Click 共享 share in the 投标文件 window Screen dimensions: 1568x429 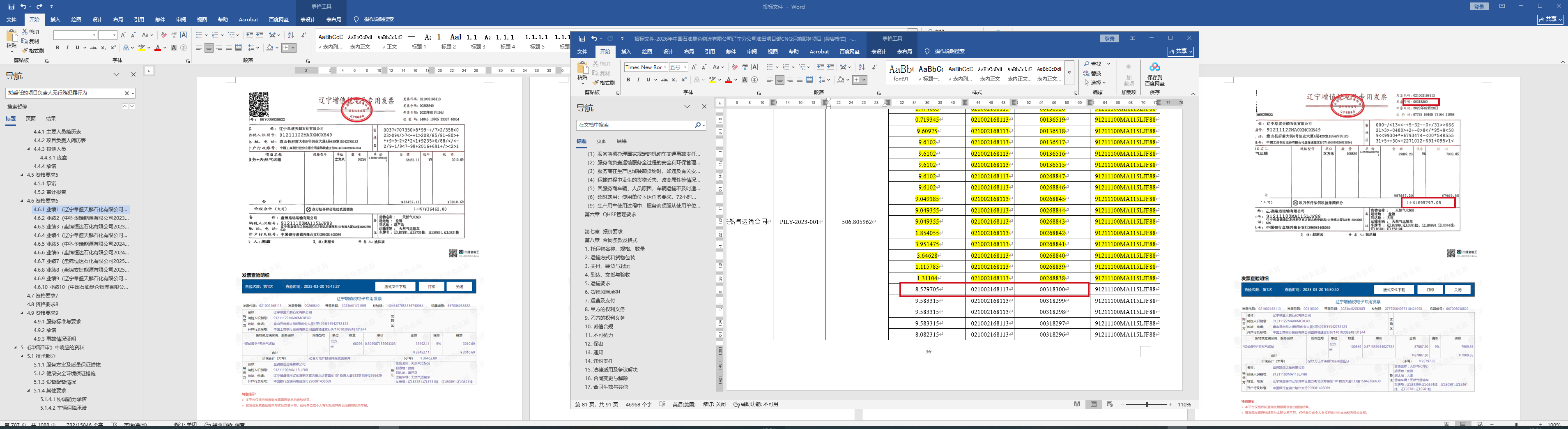(1550, 19)
